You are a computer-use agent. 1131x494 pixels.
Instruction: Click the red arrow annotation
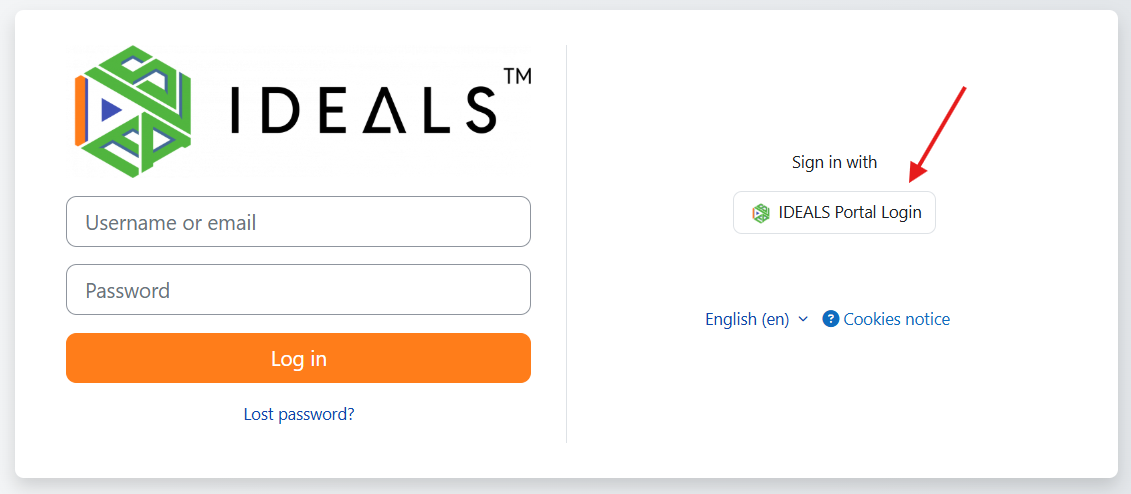click(937, 134)
